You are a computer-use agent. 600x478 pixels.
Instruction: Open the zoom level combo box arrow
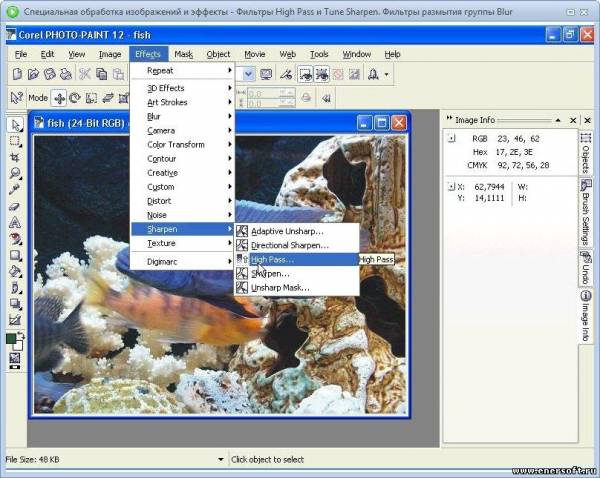coord(249,74)
